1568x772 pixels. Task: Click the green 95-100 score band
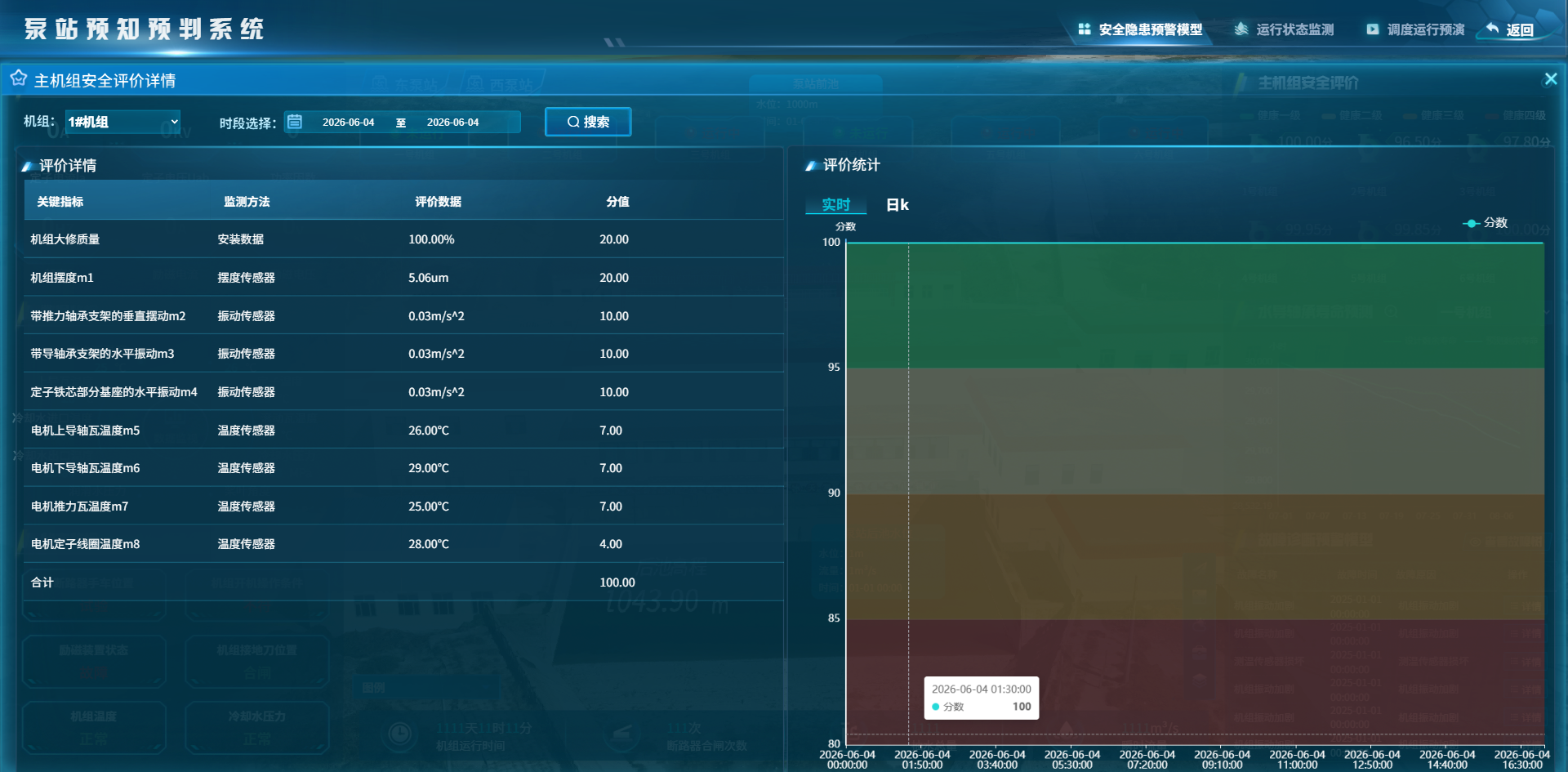pyautogui.click(x=1195, y=306)
